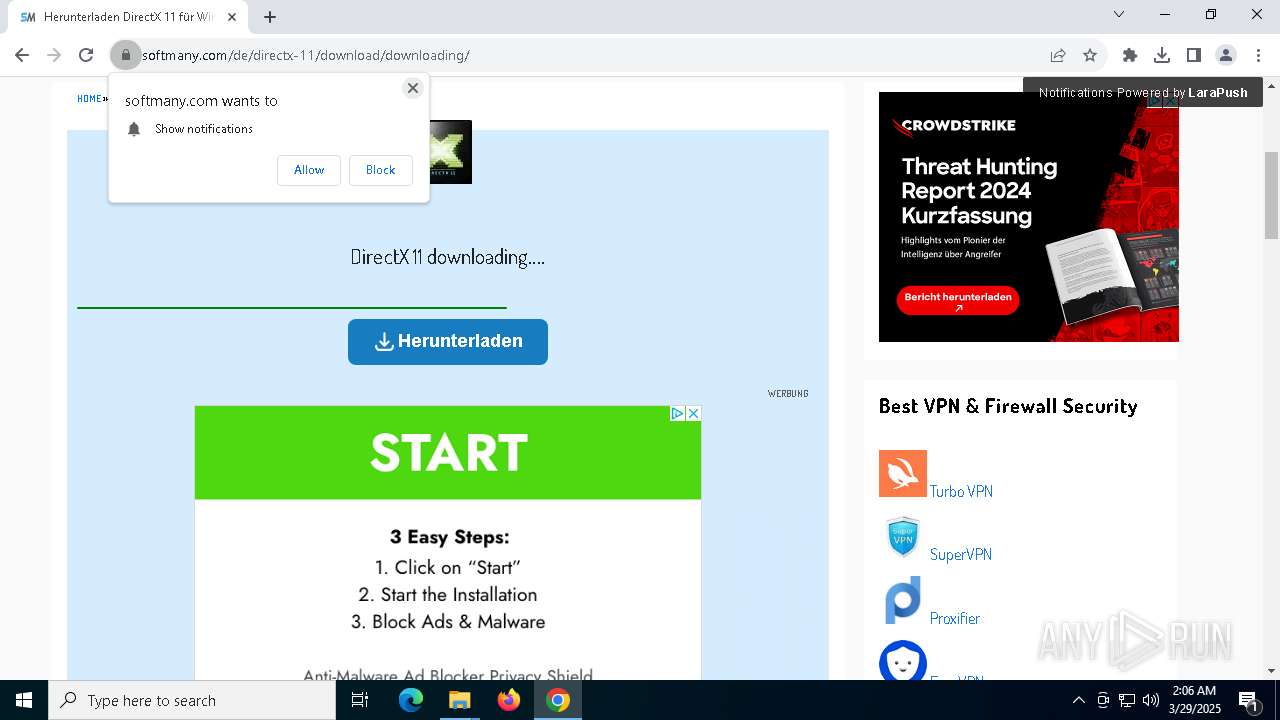This screenshot has width=1280, height=720.
Task: Open the CrowdStrike Threat Hunting Report ad
Action: (x=1029, y=217)
